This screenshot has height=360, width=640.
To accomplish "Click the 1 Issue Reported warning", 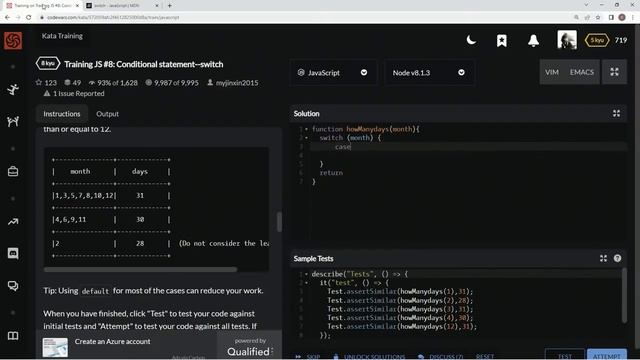I will (x=74, y=93).
